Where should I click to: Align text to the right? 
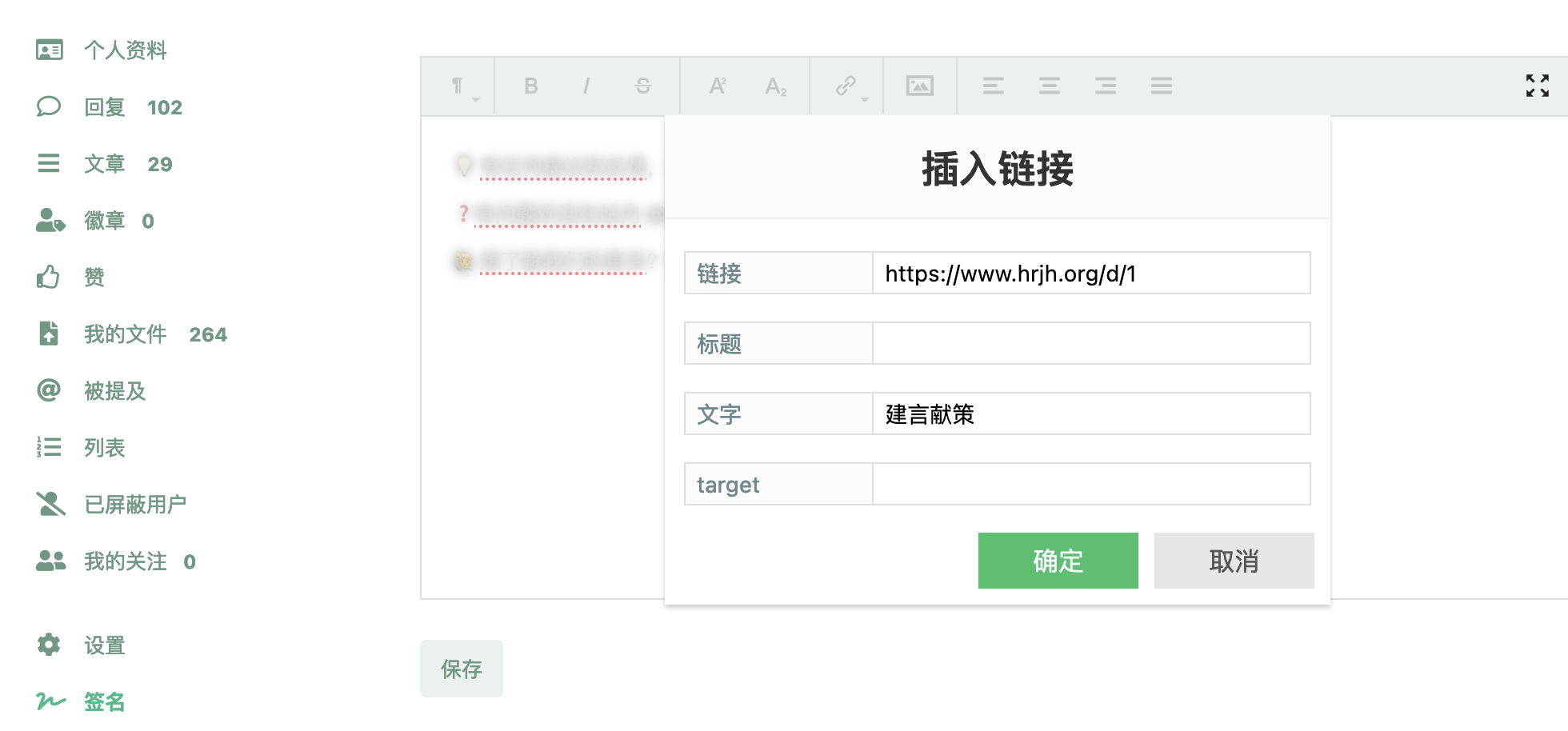pyautogui.click(x=1106, y=86)
